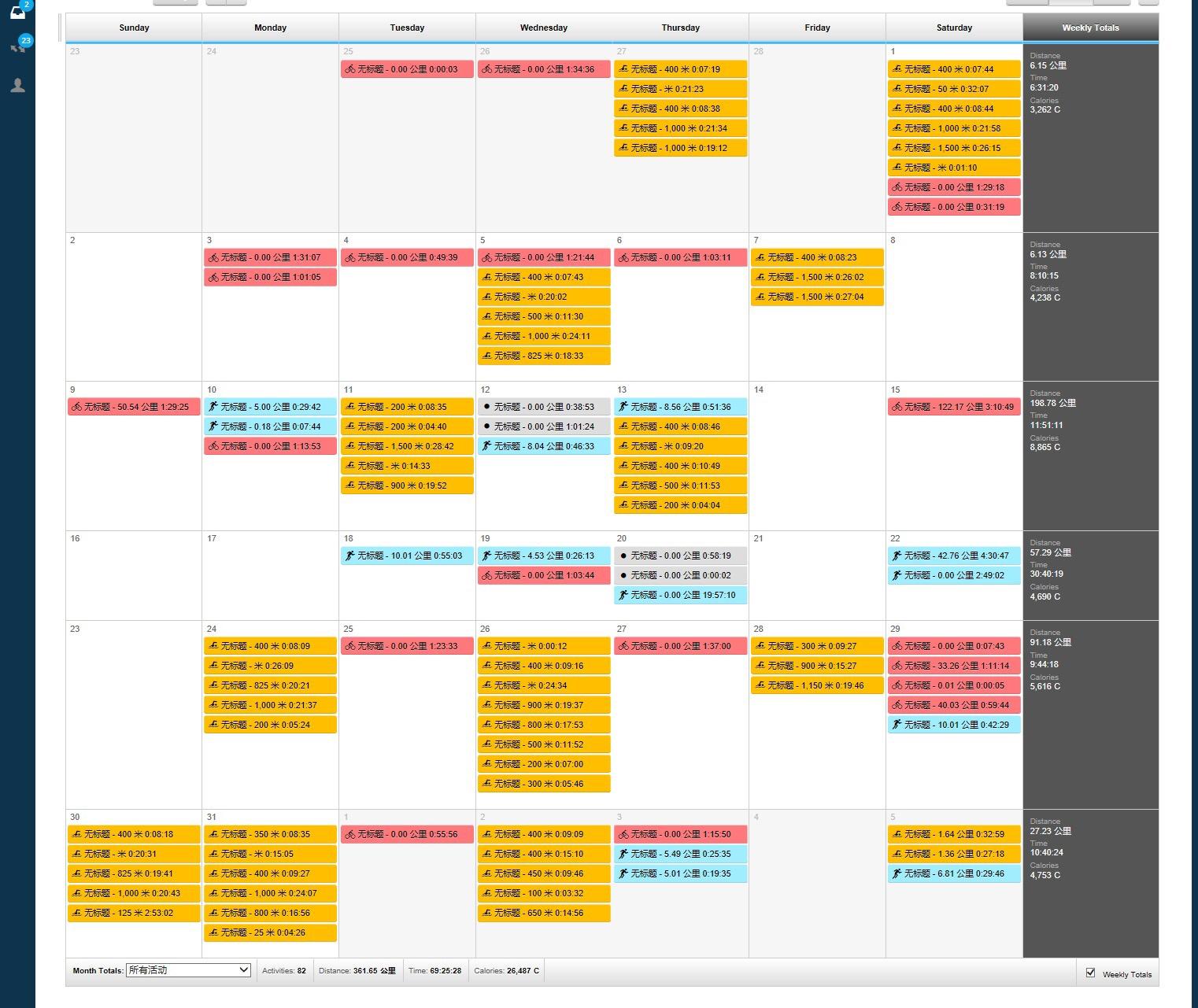Open the 4.53 公里 0:26:13 run activity
The image size is (1198, 1008).
pos(544,556)
